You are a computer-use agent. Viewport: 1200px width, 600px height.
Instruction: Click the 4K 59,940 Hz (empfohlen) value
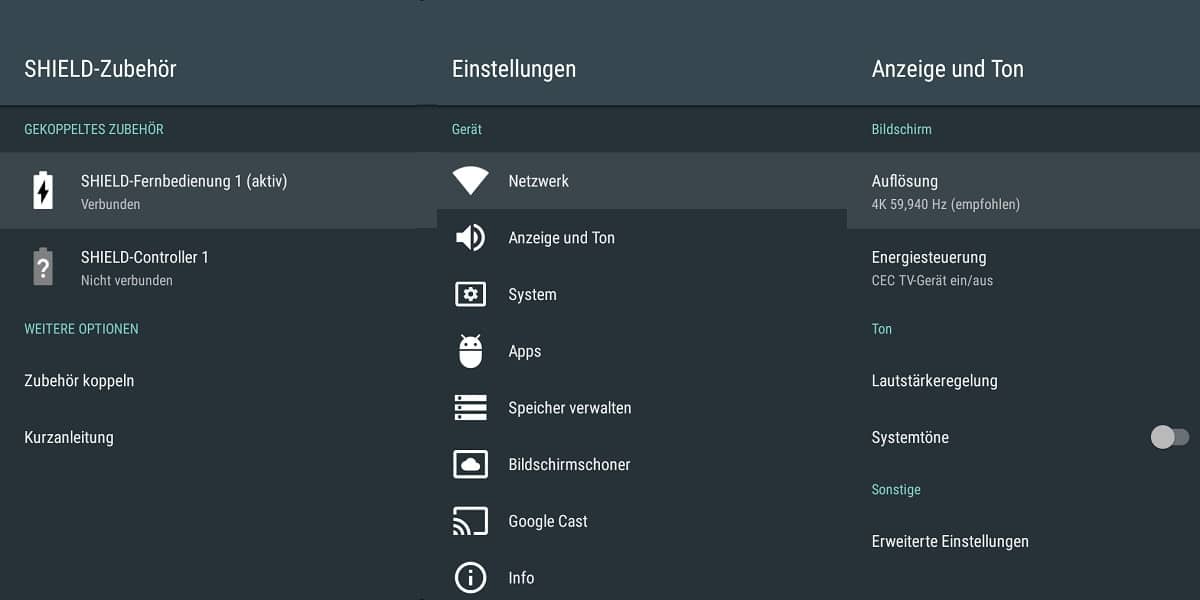[x=946, y=204]
